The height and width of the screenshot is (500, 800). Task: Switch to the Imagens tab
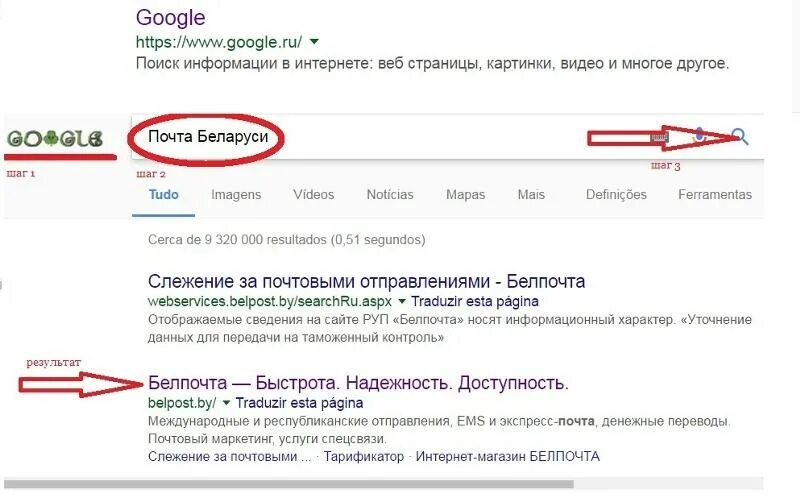click(236, 194)
